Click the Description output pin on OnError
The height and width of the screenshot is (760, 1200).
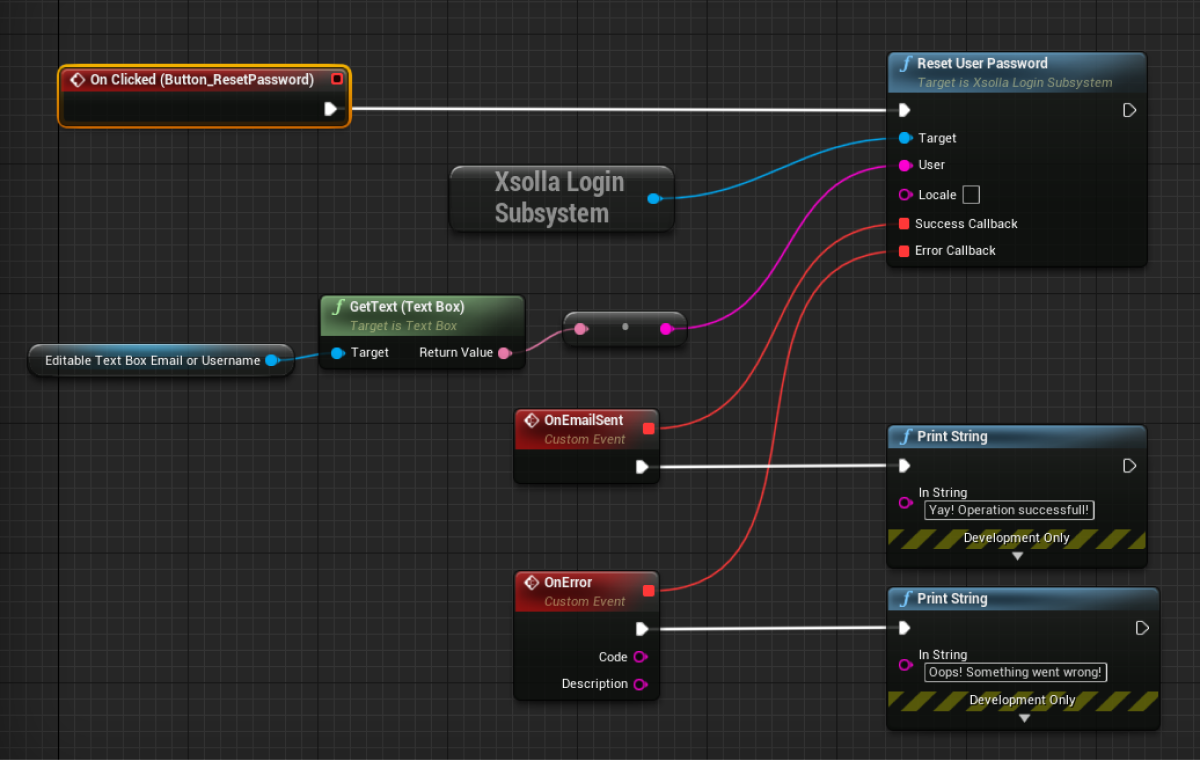[x=640, y=684]
